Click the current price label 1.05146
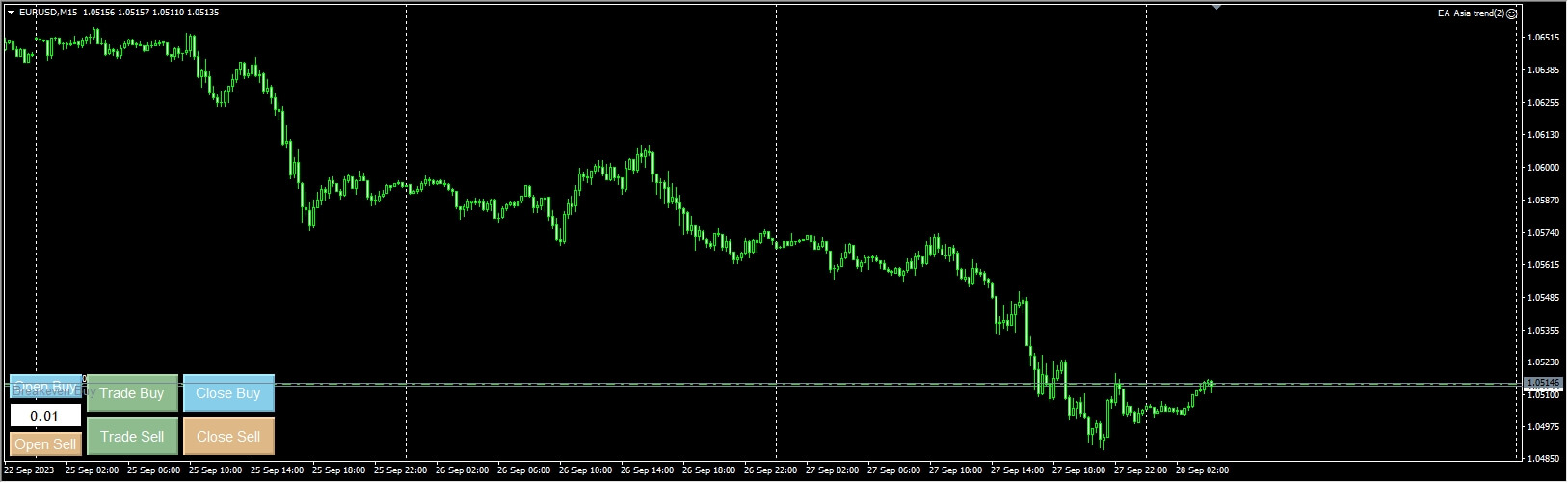 click(1544, 384)
